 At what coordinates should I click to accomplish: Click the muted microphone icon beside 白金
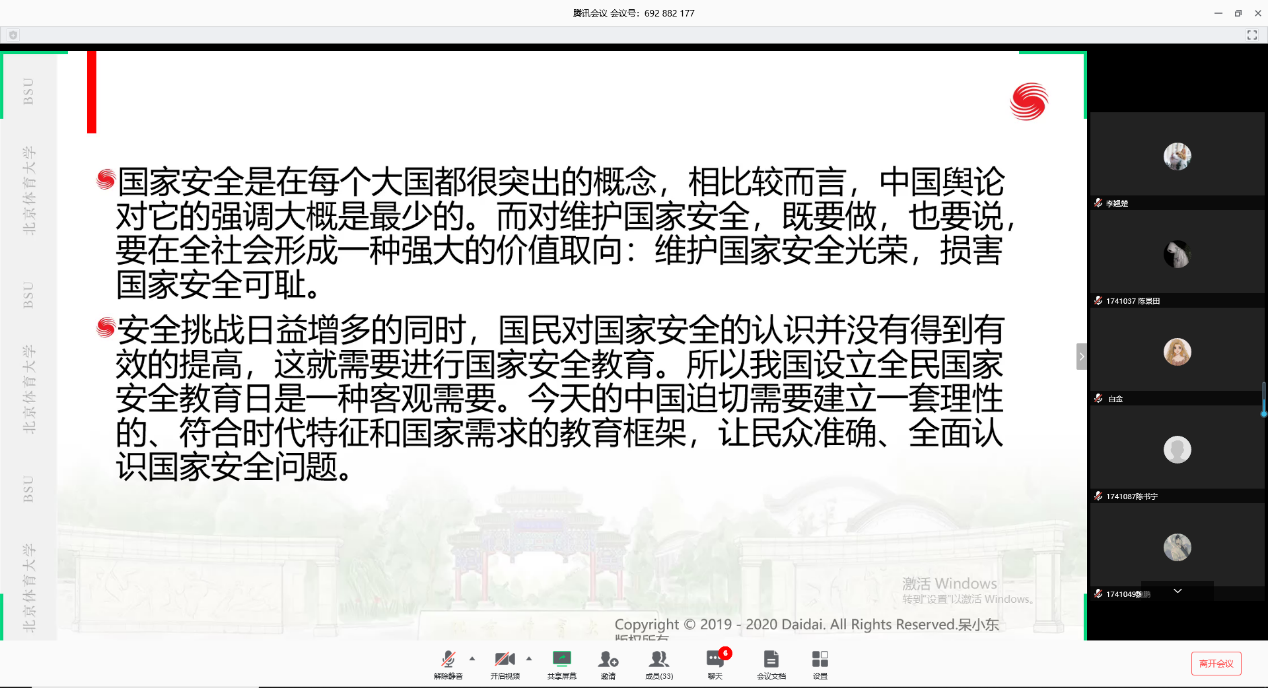[1098, 398]
